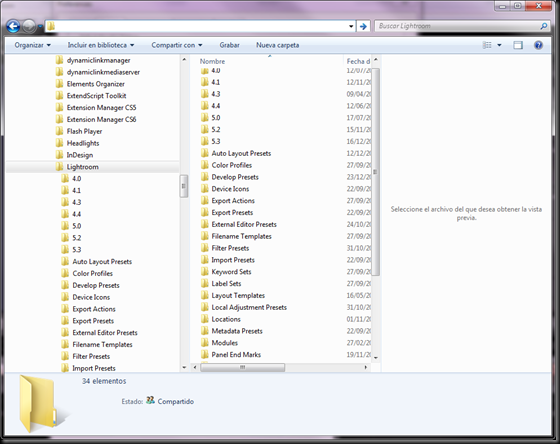Select Lightroom folder in navigation tree
This screenshot has width=560, height=444.
pyautogui.click(x=82, y=167)
